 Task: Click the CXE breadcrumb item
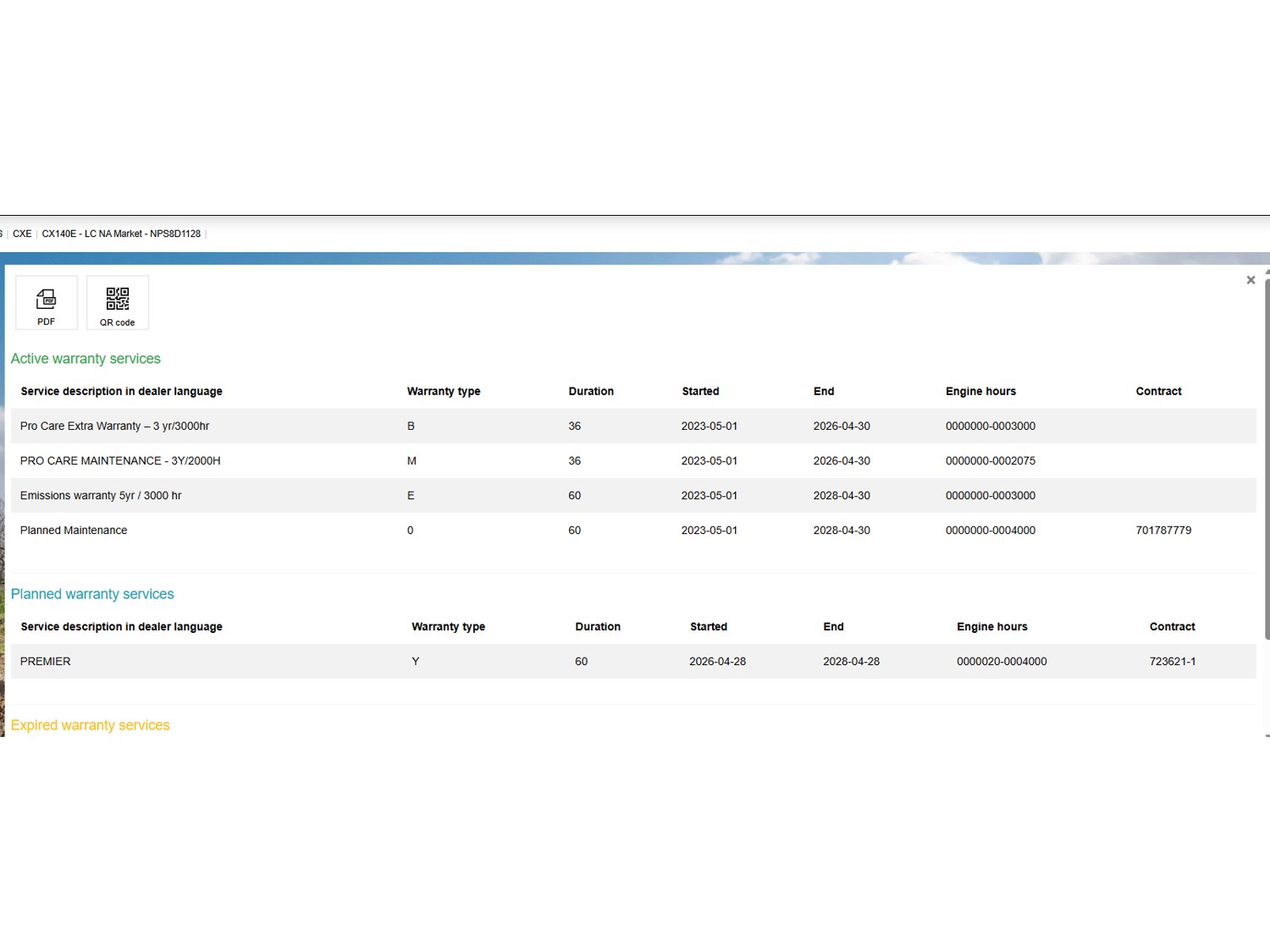click(22, 234)
